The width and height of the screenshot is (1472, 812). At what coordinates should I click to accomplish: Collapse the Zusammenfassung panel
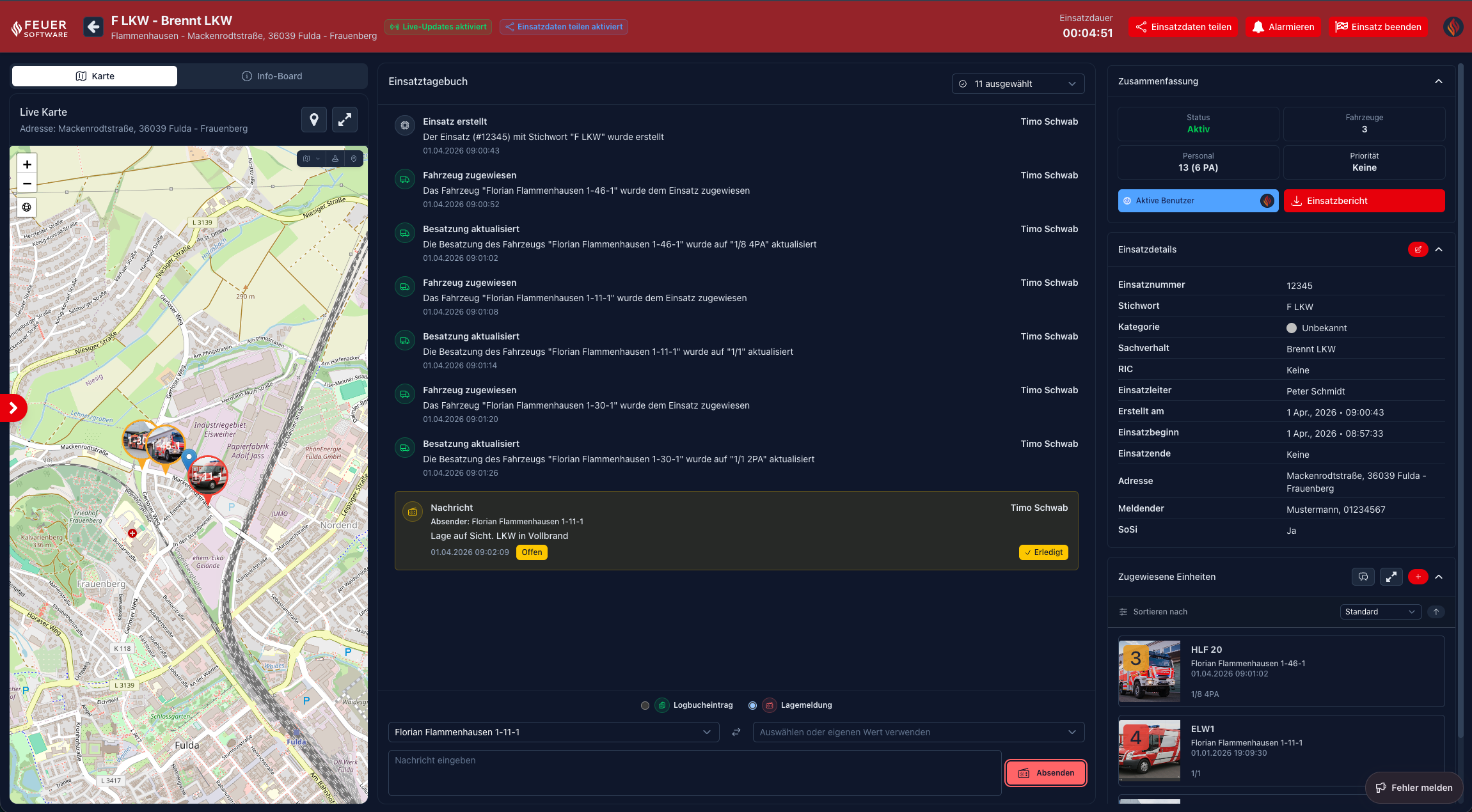[1439, 81]
